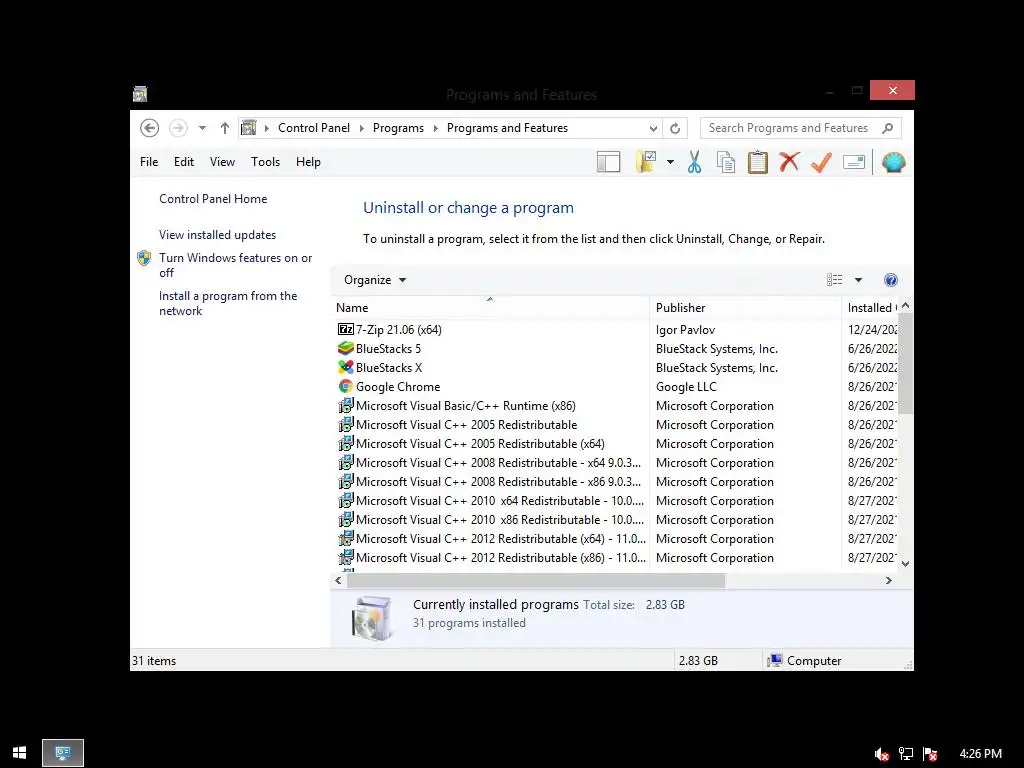Navigate to Control Panel breadcrumb
Image resolution: width=1024 pixels, height=768 pixels.
tap(313, 128)
